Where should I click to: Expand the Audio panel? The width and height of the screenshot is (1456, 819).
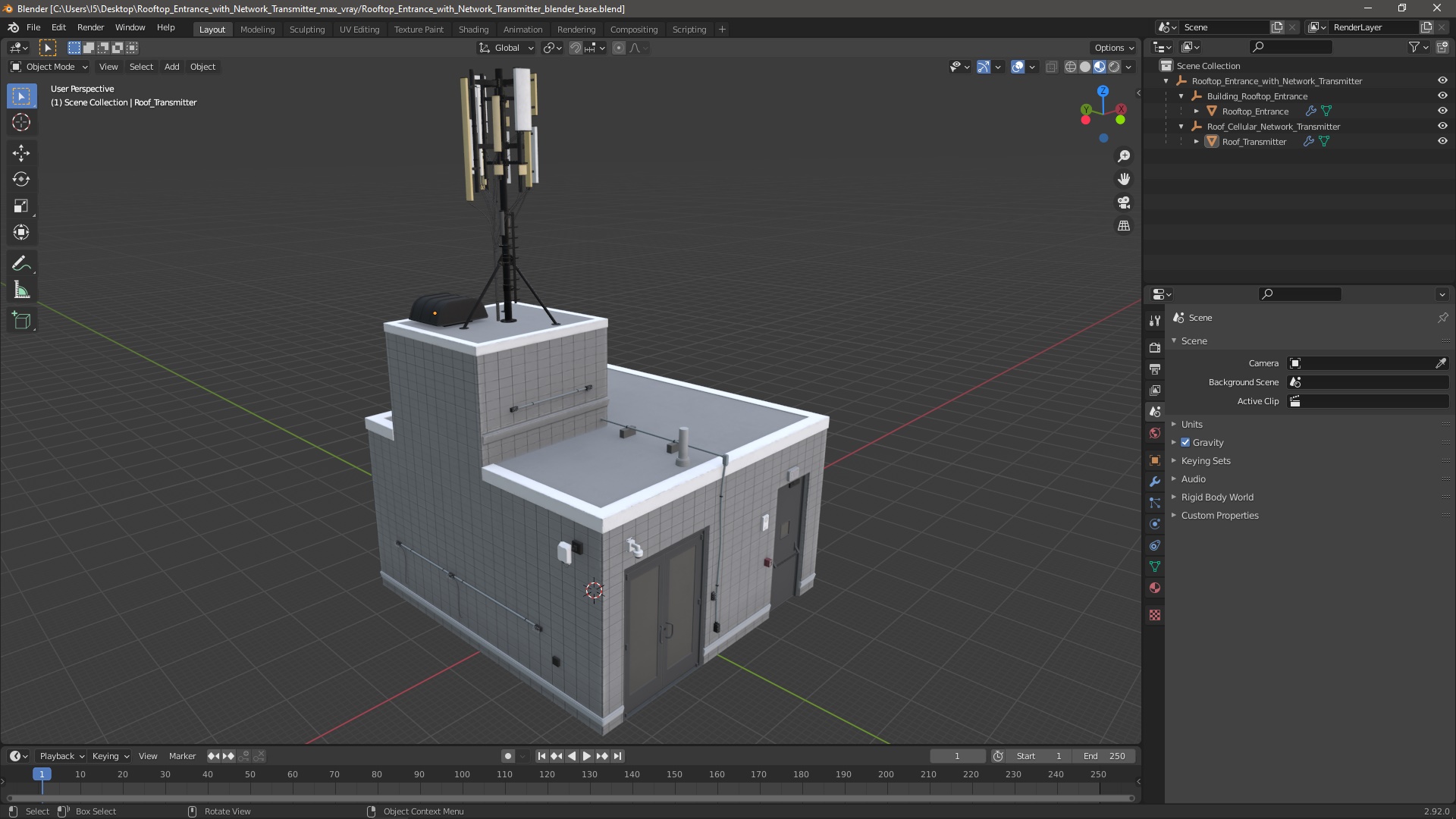(x=1193, y=479)
